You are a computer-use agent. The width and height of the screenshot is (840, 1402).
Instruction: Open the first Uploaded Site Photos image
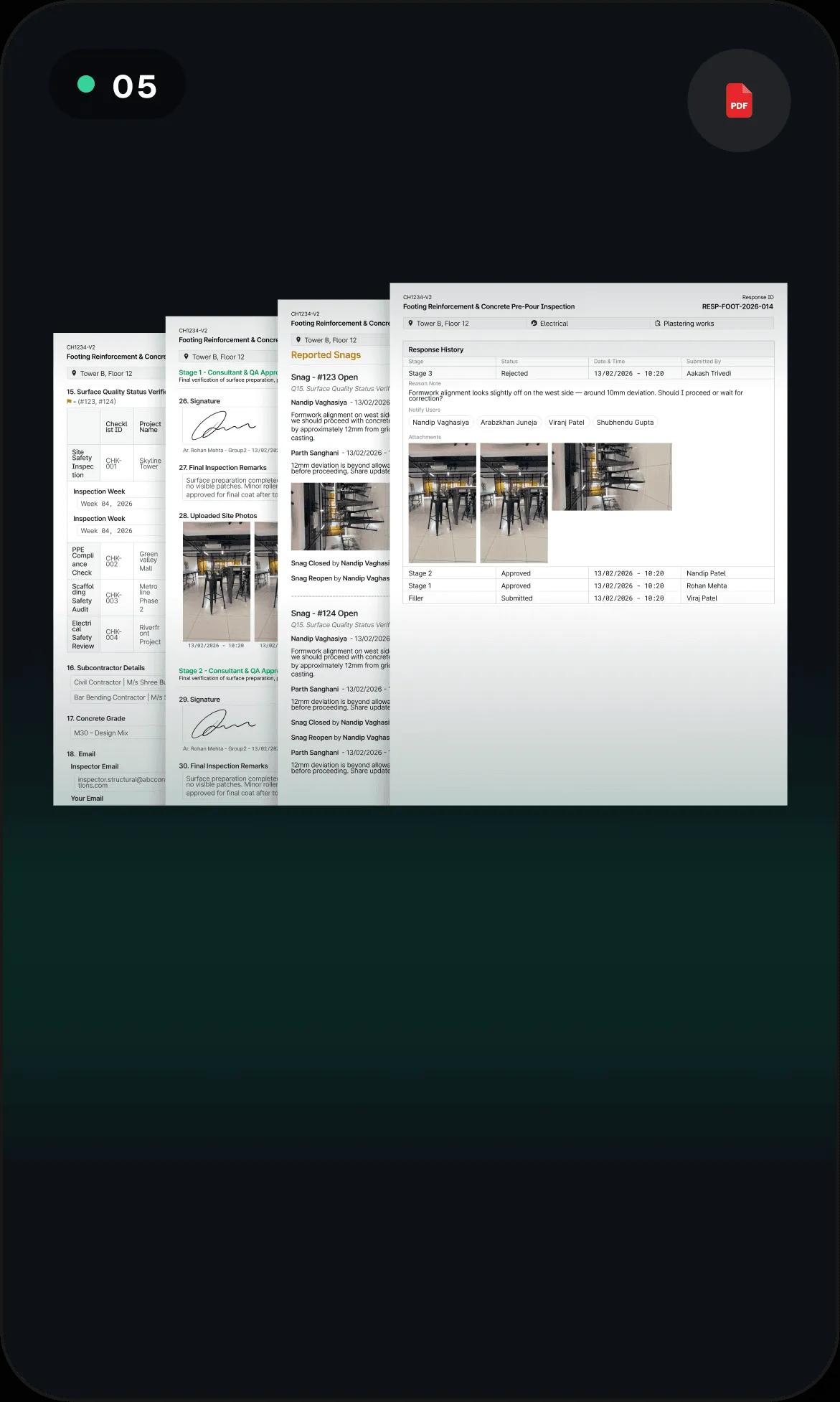[217, 581]
